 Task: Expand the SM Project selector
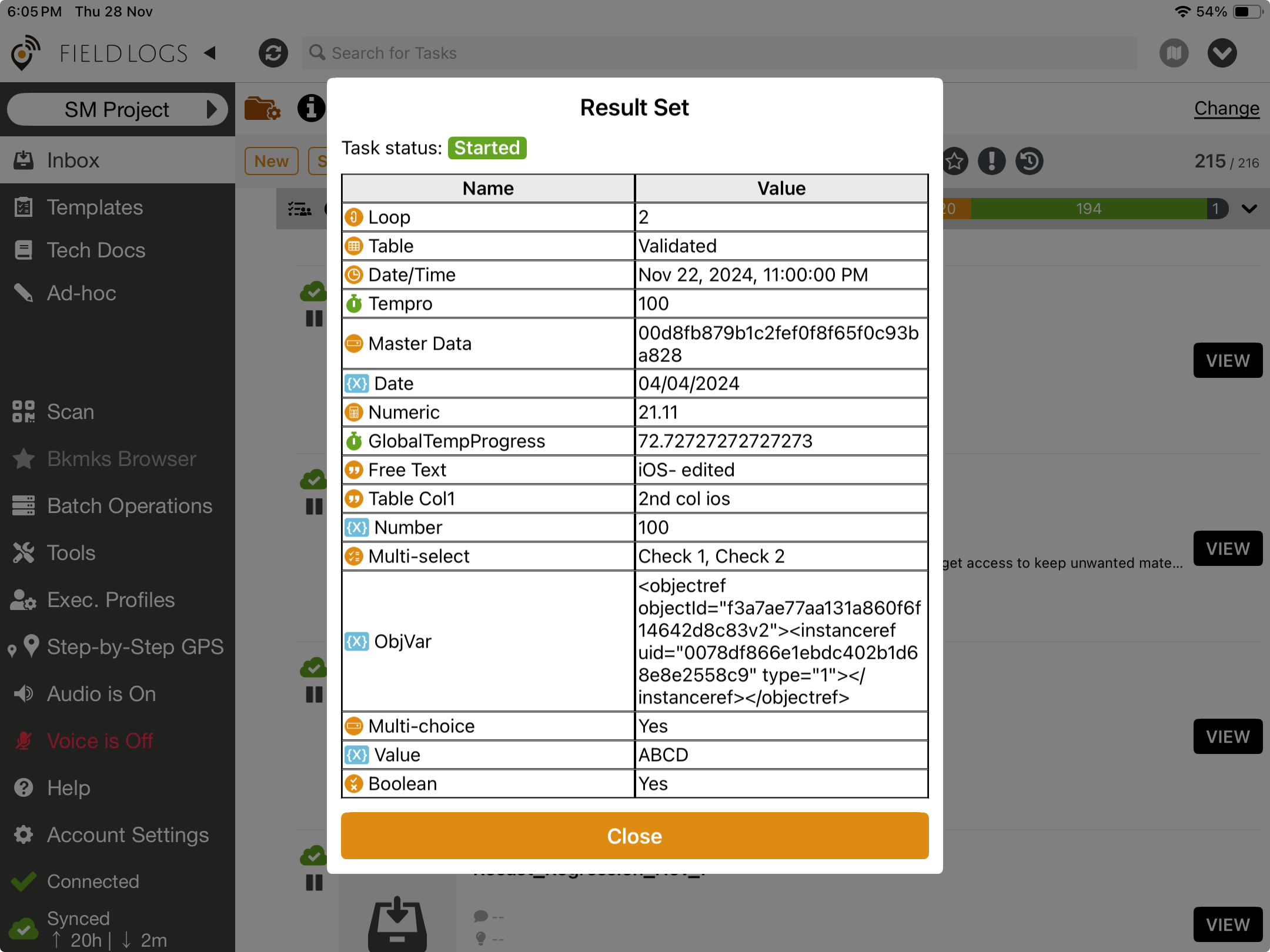[118, 109]
